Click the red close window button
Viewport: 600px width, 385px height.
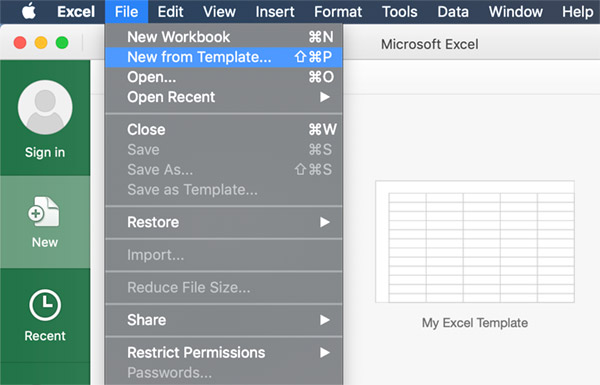[20, 42]
